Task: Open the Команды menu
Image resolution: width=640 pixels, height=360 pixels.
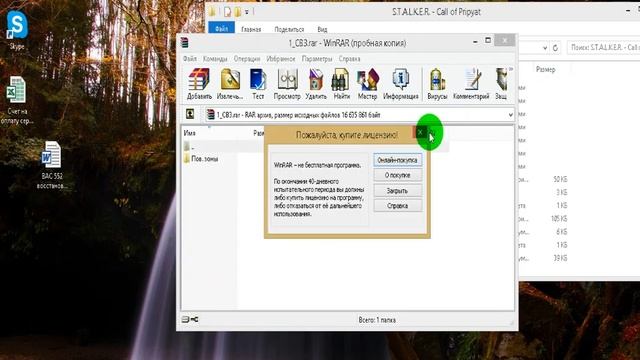Action: [x=215, y=59]
